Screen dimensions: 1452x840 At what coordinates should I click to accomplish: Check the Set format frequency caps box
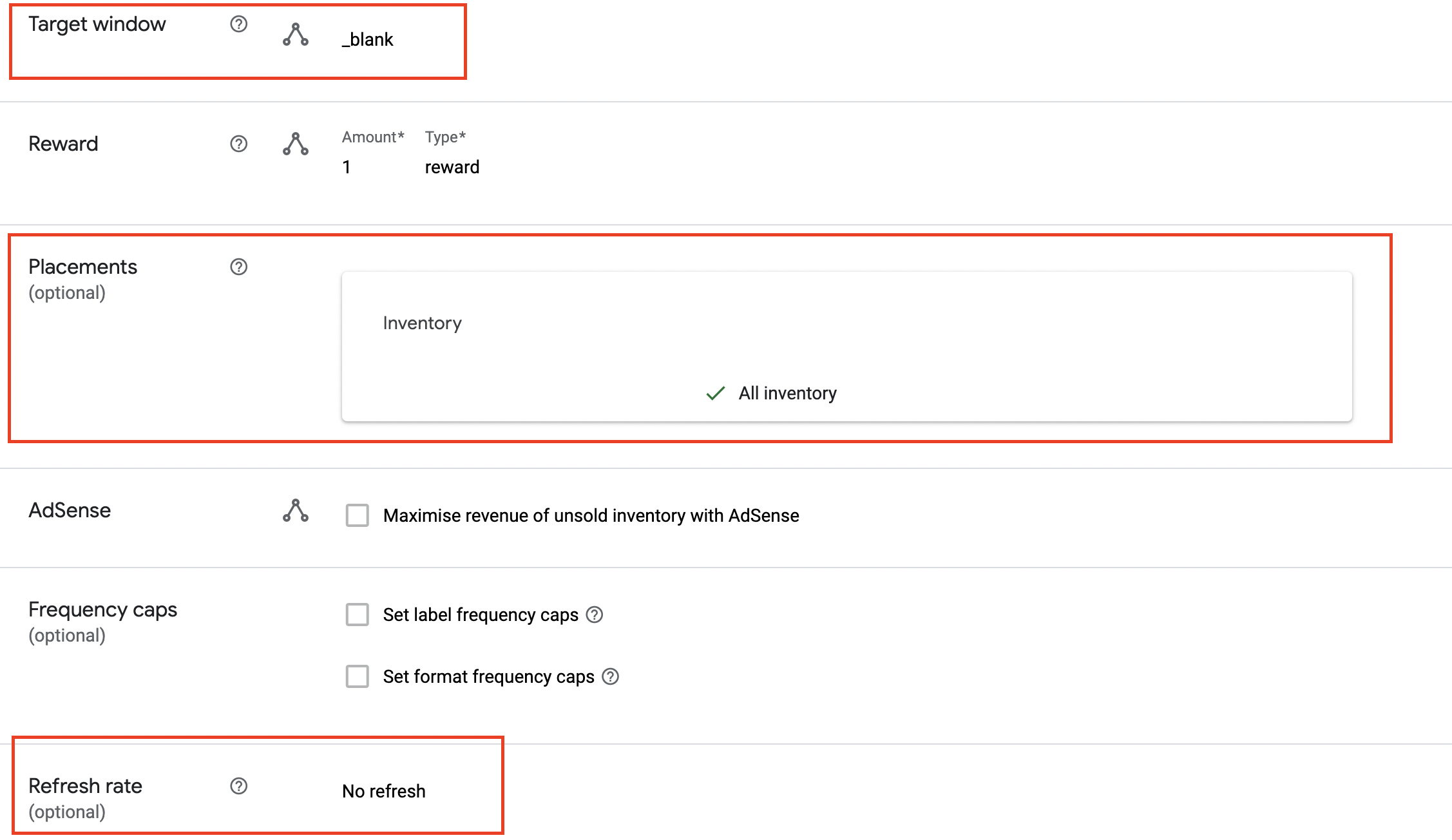[358, 677]
